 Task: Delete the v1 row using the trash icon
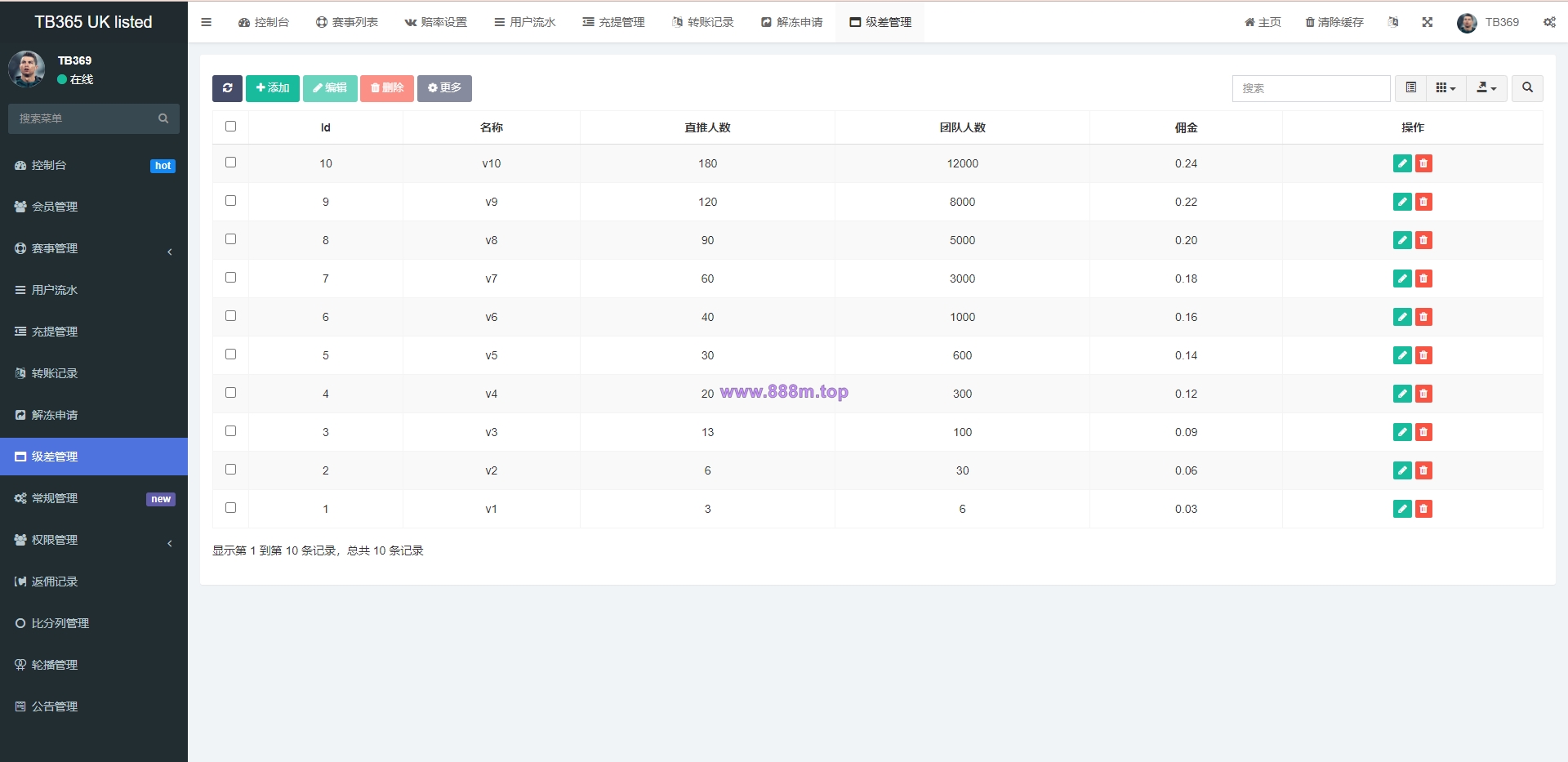point(1423,509)
